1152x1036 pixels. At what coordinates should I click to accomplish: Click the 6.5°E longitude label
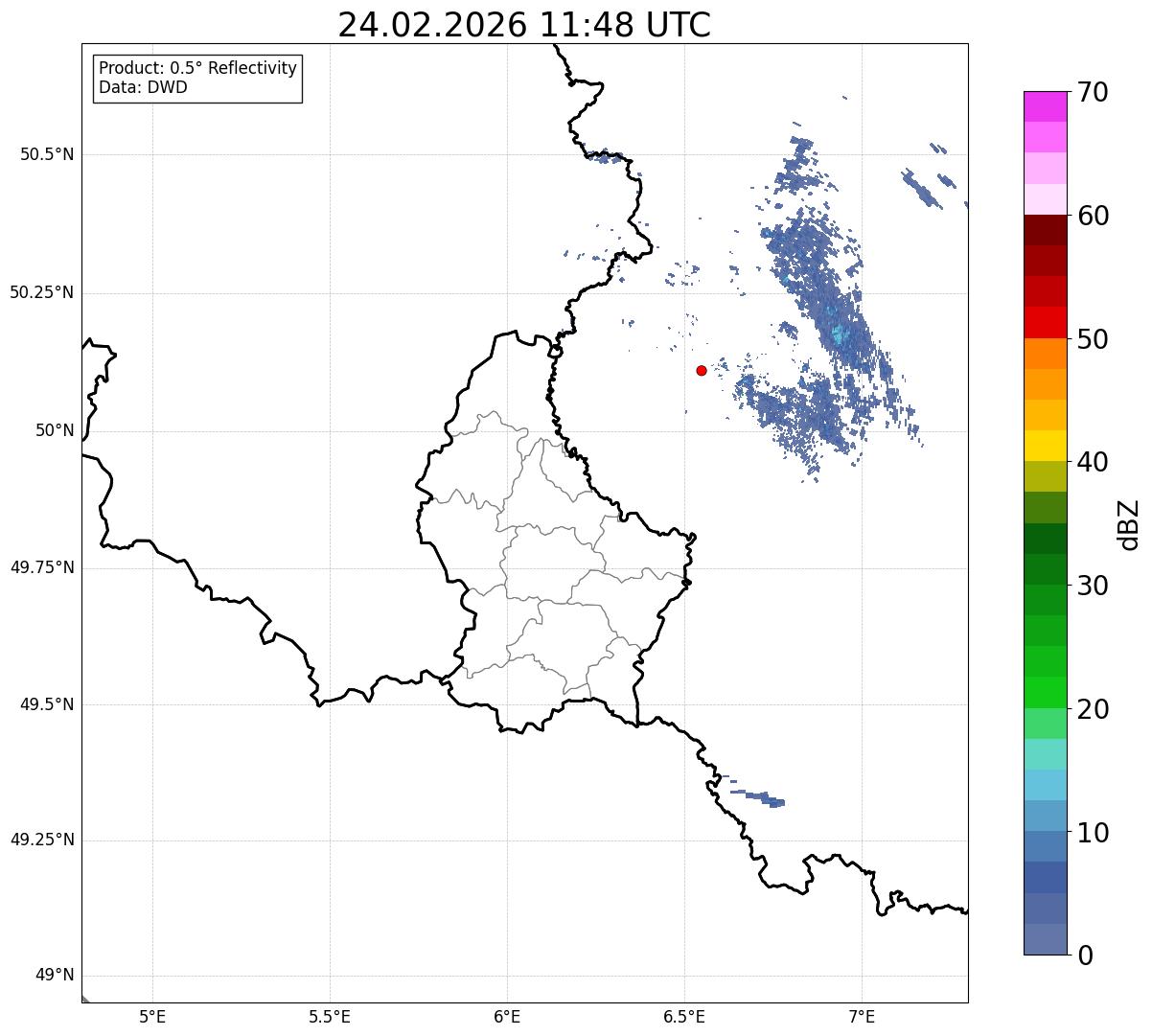[684, 1016]
